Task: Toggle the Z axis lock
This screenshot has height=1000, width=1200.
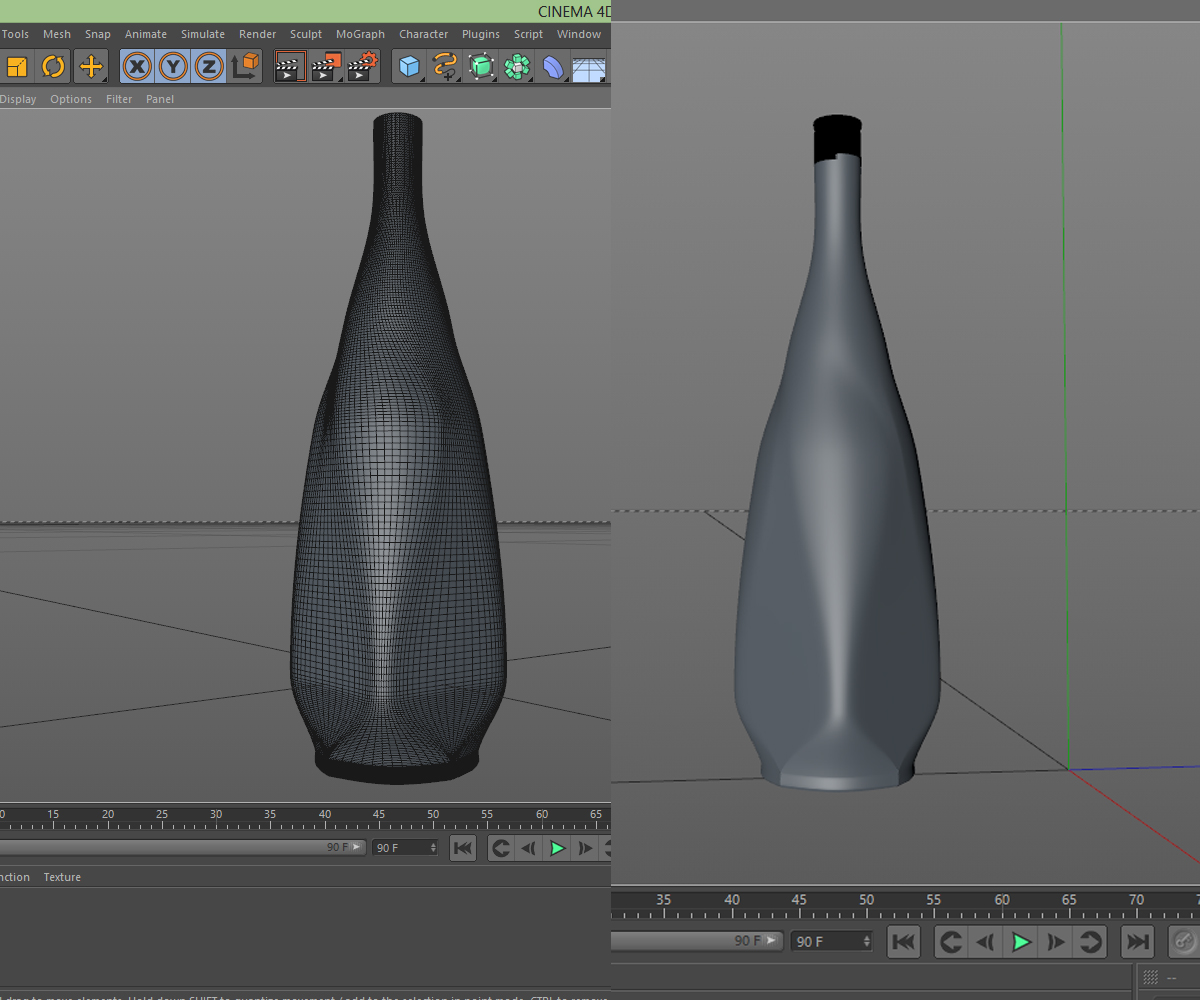Action: (208, 67)
